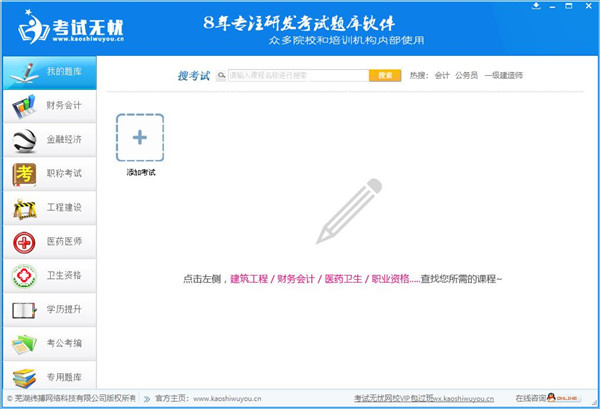Open the official homepage www.kaoshiwuyou.cn link
Viewport: 600px width, 409px height.
(x=227, y=399)
